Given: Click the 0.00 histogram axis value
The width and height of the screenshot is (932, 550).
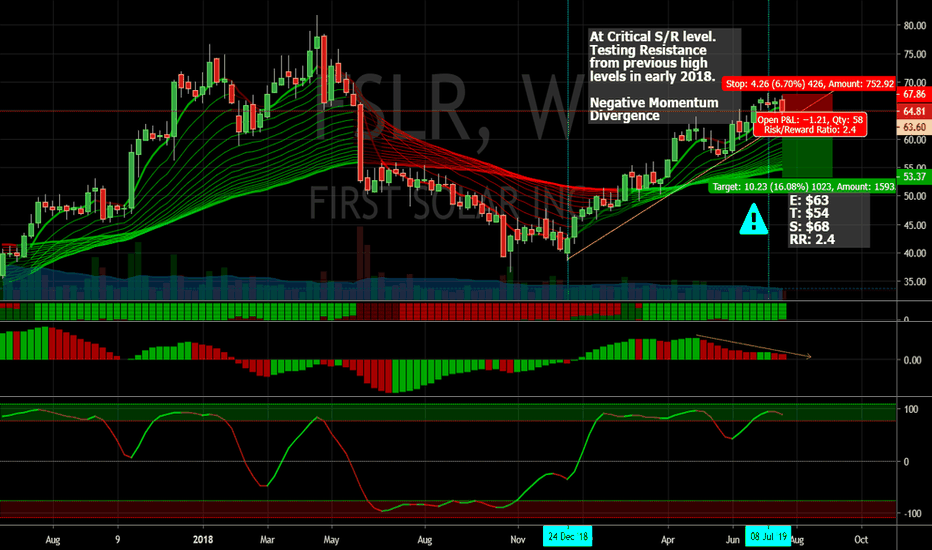Looking at the screenshot, I should click(x=912, y=360).
